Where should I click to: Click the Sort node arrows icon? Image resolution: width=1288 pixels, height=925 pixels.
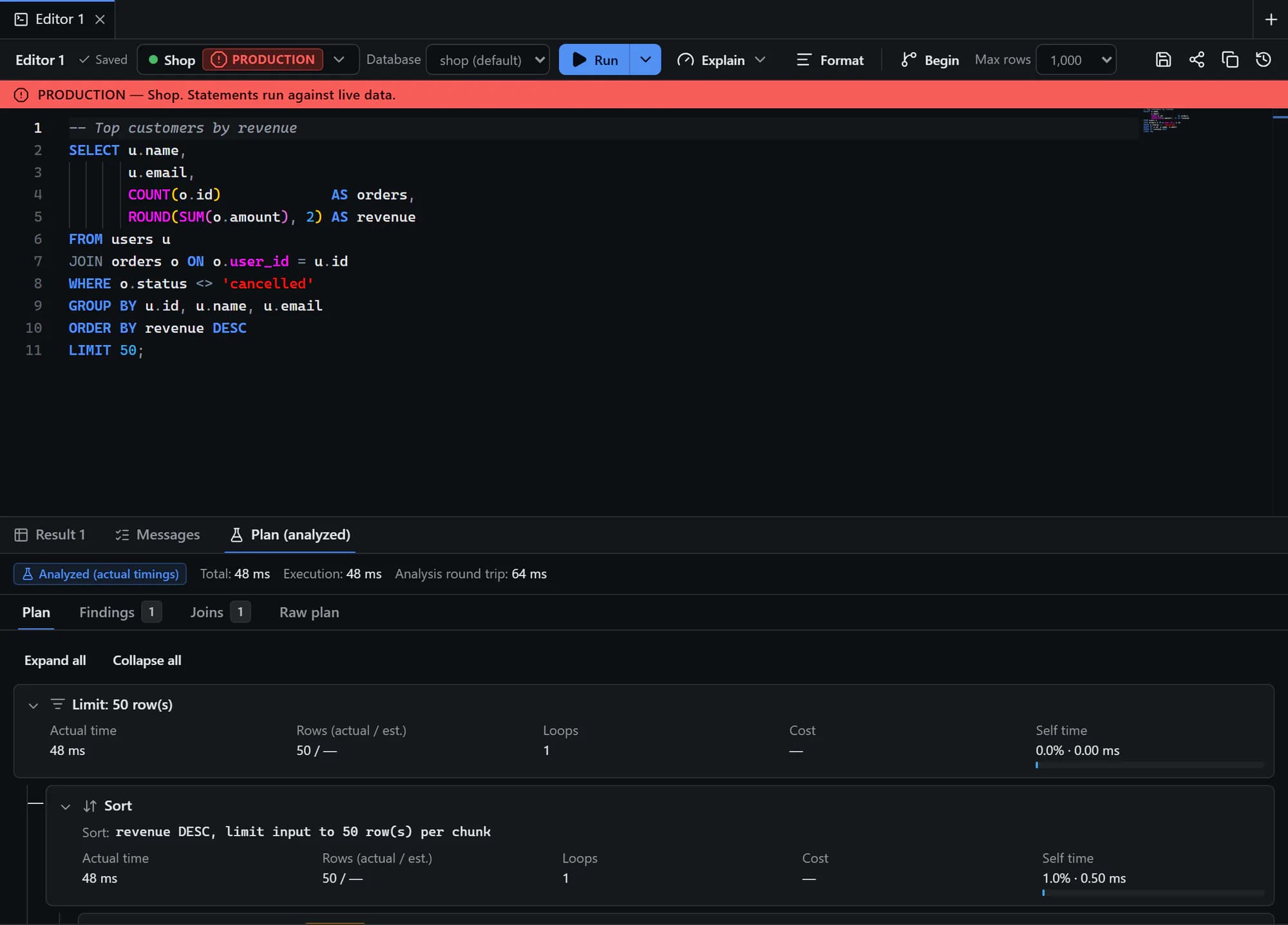[90, 806]
